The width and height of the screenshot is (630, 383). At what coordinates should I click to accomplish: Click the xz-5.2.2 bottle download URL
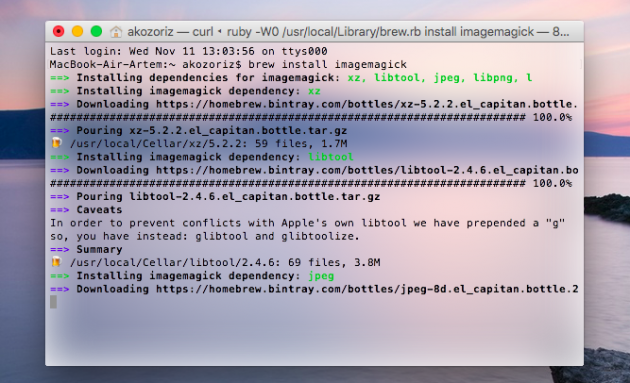(x=367, y=104)
